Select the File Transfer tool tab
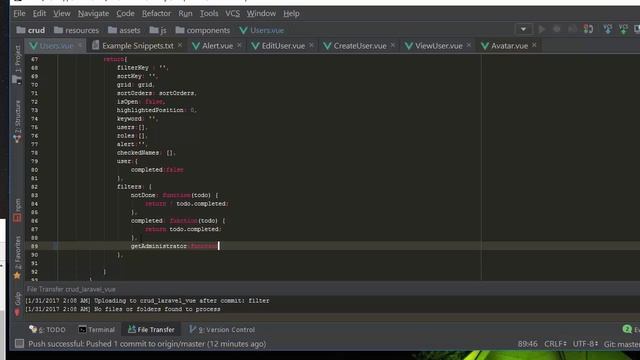This screenshot has height=360, width=640. click(151, 329)
